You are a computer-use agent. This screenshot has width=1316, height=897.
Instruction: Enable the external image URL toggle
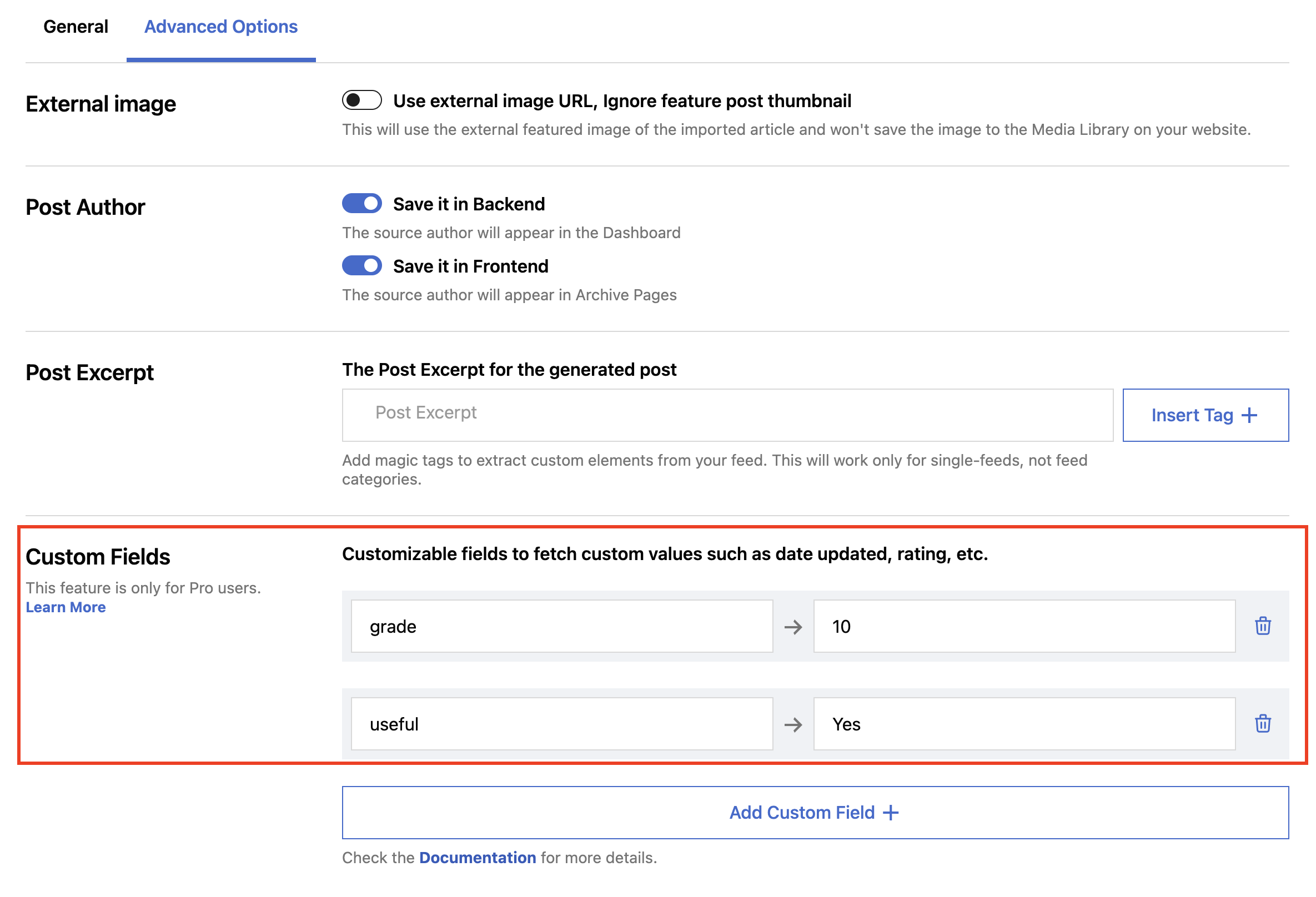coord(362,100)
